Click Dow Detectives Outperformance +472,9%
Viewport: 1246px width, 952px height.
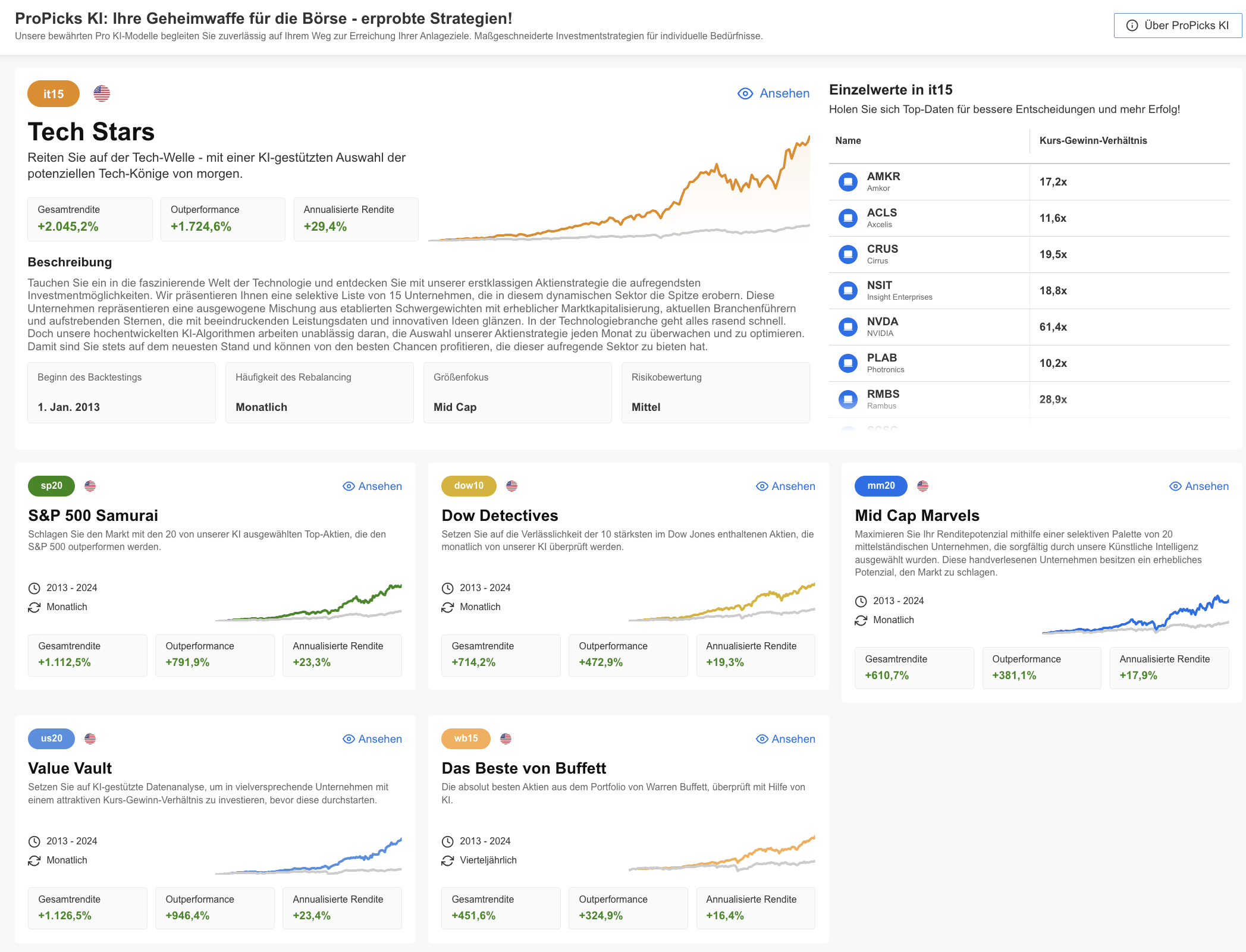(628, 655)
